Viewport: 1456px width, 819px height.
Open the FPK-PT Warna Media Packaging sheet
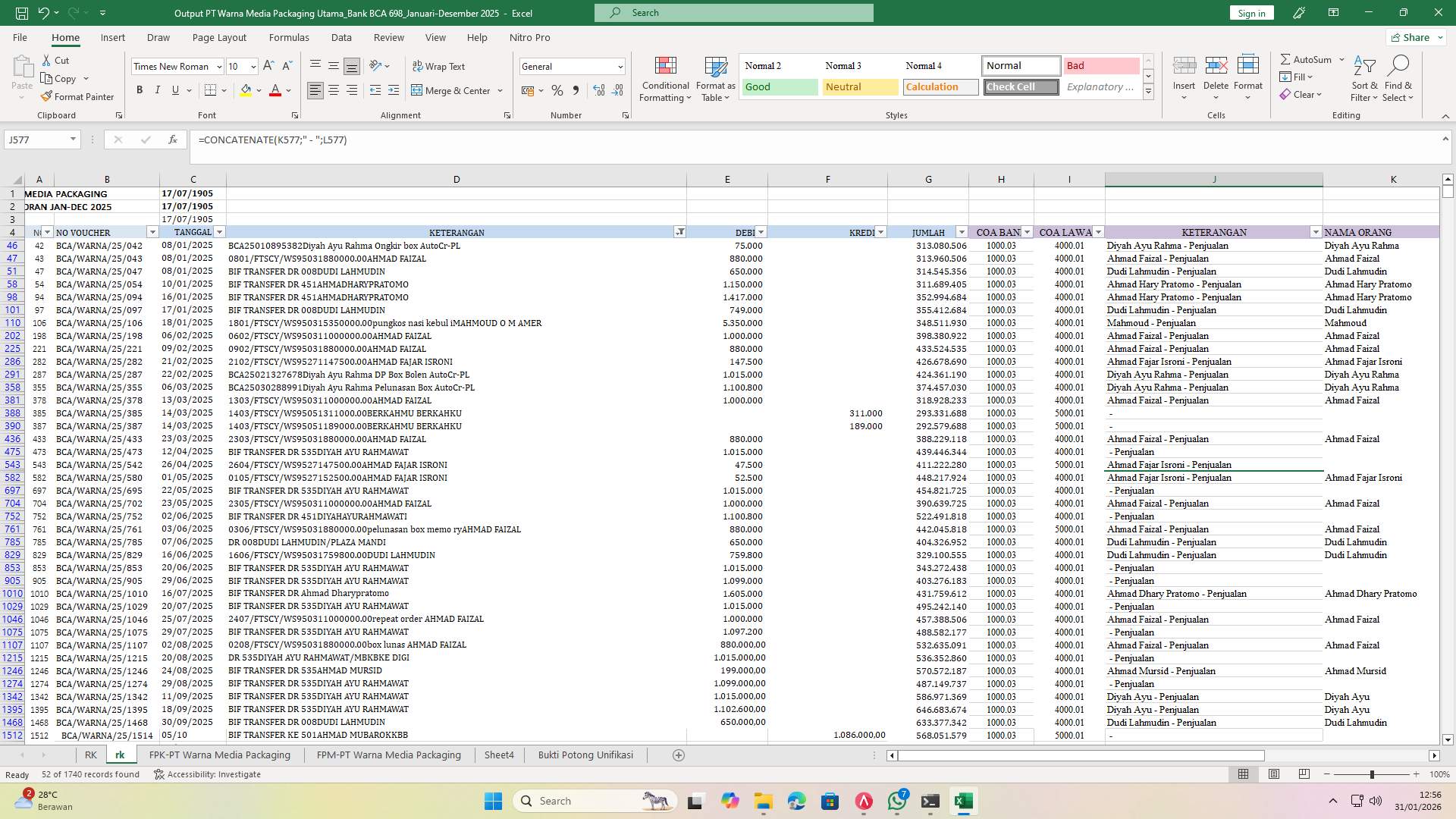click(x=221, y=755)
